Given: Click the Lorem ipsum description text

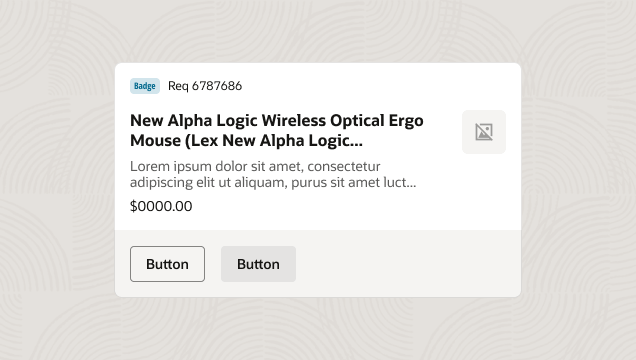Looking at the screenshot, I should [x=273, y=174].
